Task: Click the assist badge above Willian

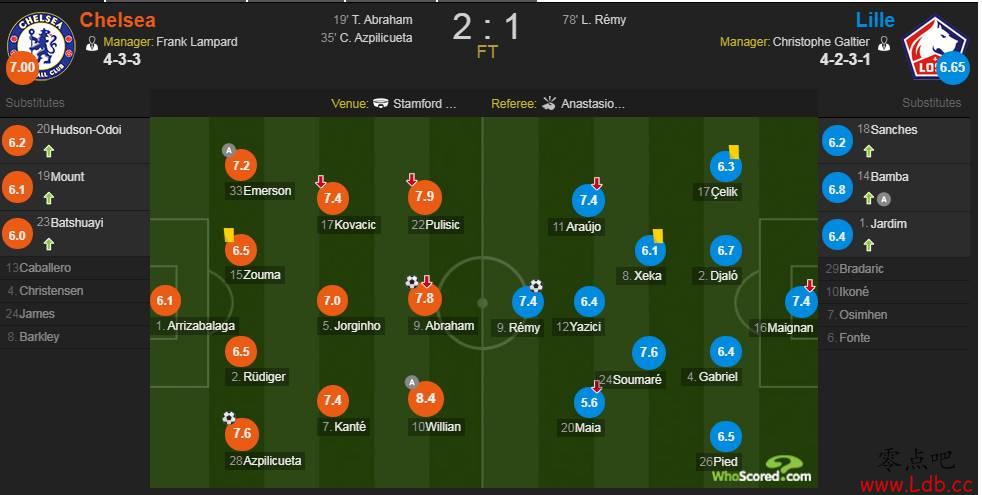Action: point(411,382)
